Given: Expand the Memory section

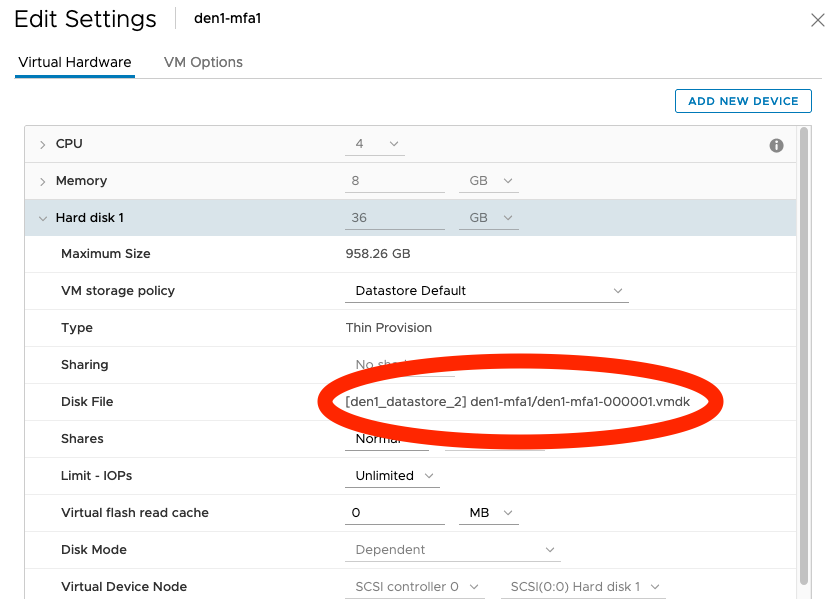Looking at the screenshot, I should (43, 182).
